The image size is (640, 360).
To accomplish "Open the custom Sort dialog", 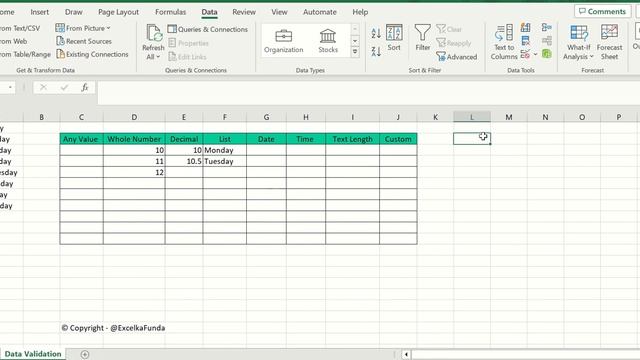I will pyautogui.click(x=394, y=38).
